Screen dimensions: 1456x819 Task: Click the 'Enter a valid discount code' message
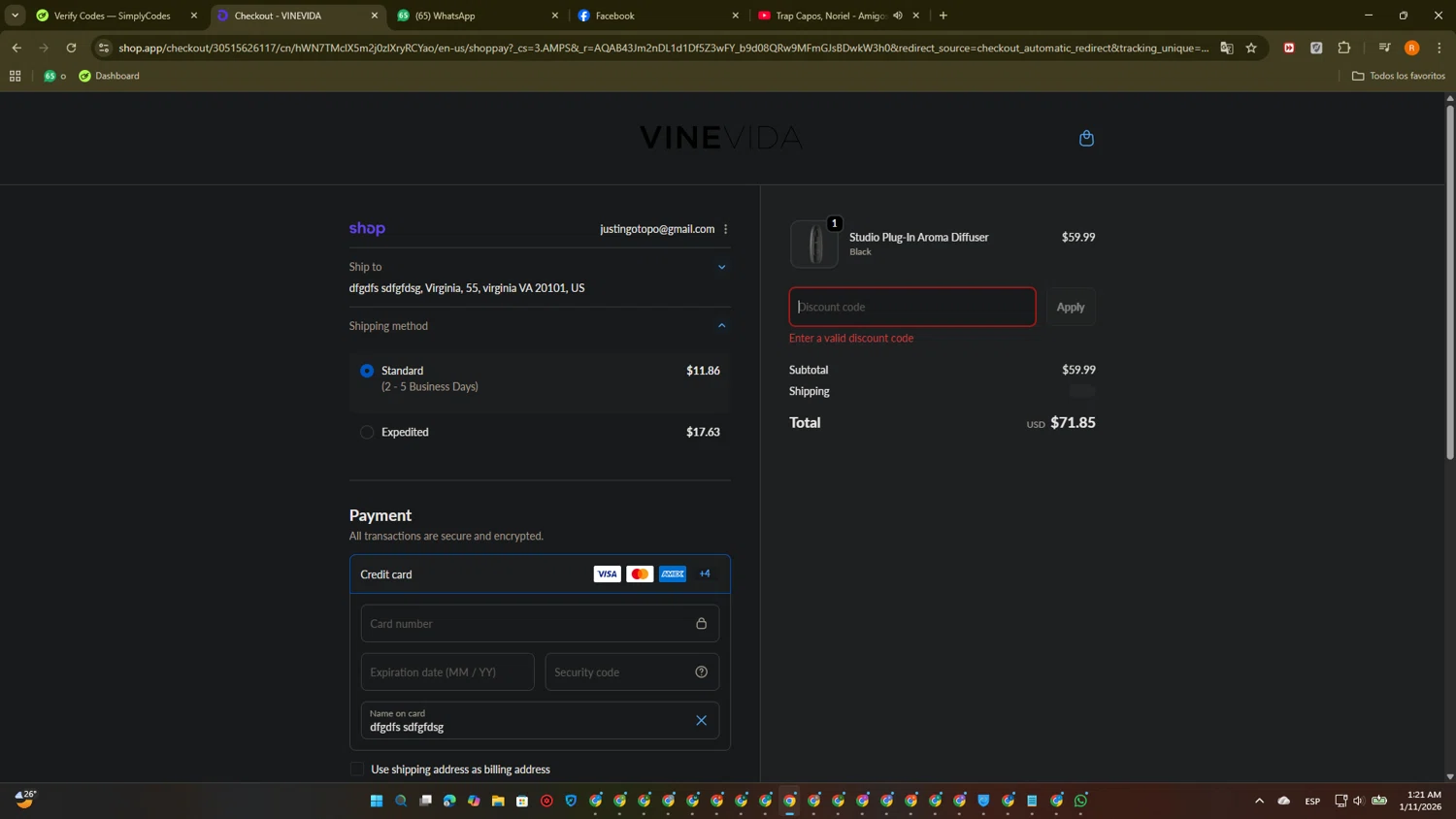point(851,338)
